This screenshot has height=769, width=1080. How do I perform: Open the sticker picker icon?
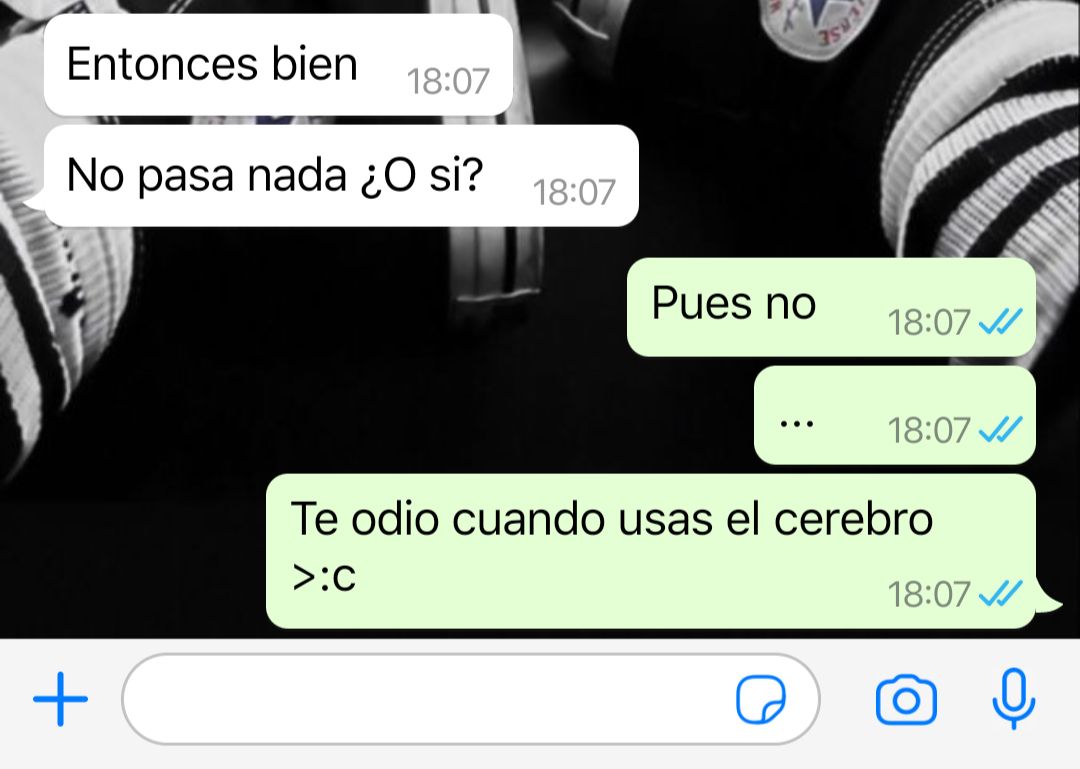click(760, 699)
